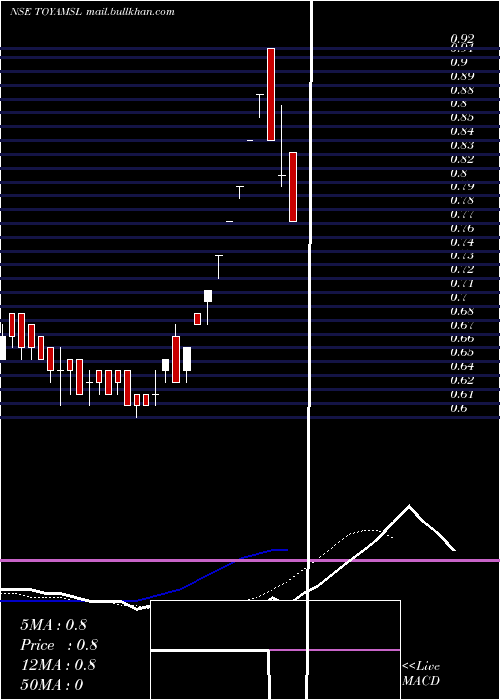500x700 pixels.
Task: Click the last red candlestick before the white line
Action: pos(293,187)
